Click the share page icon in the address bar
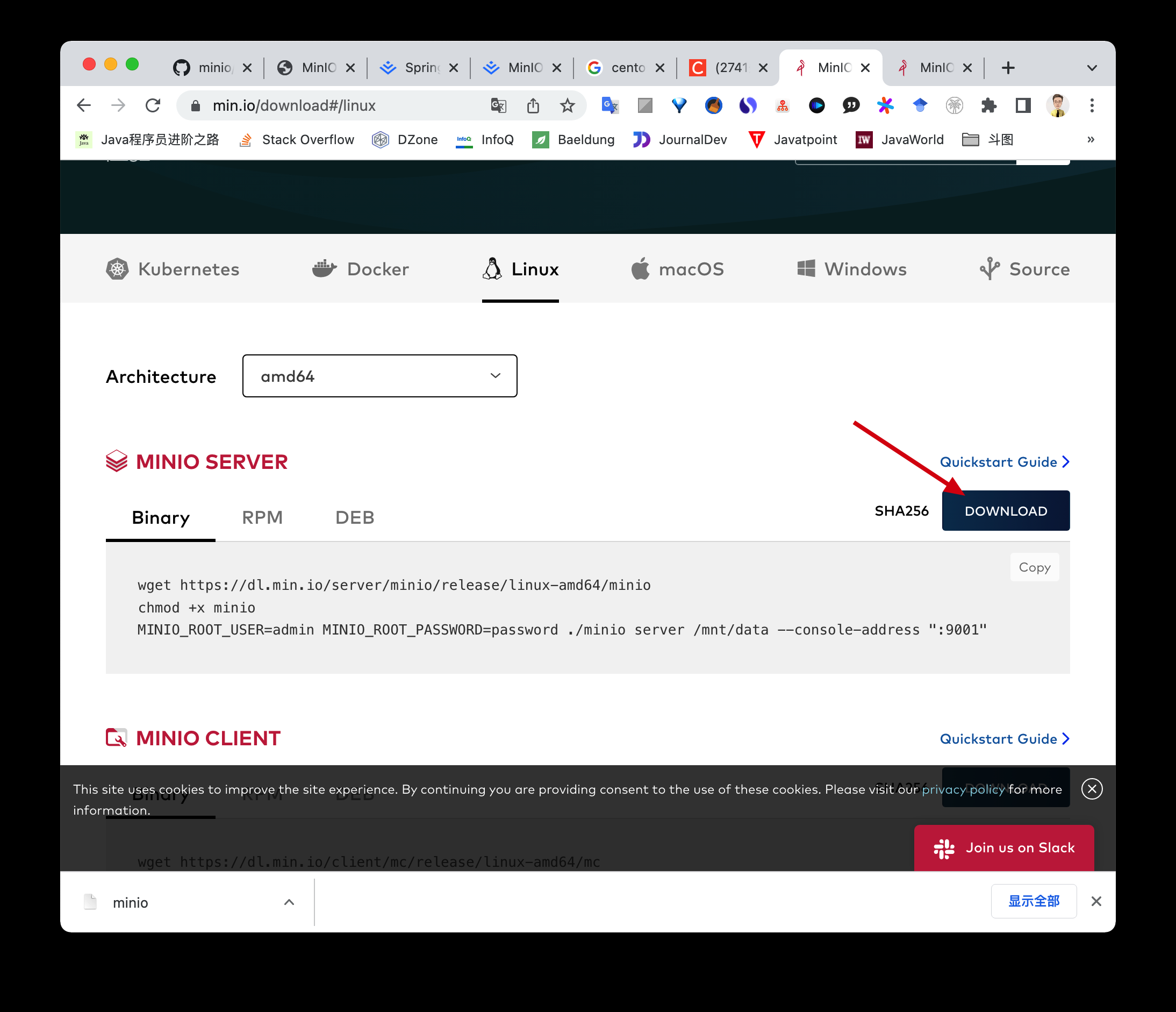1176x1012 pixels. (533, 105)
